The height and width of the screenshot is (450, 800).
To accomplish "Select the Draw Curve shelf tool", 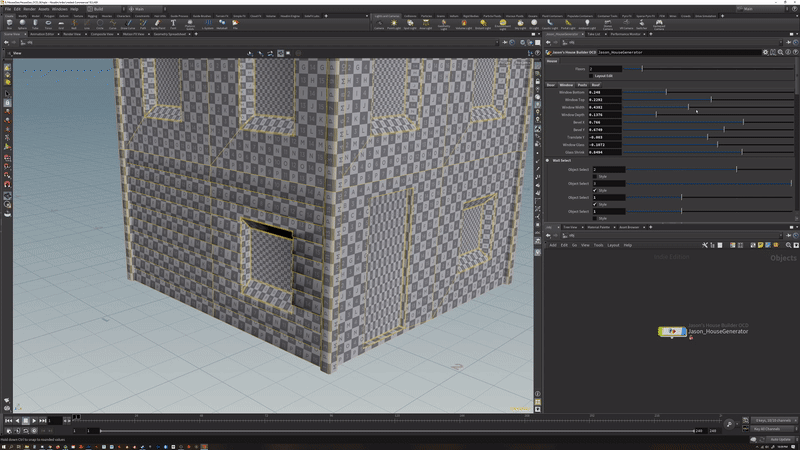I will pos(128,23).
